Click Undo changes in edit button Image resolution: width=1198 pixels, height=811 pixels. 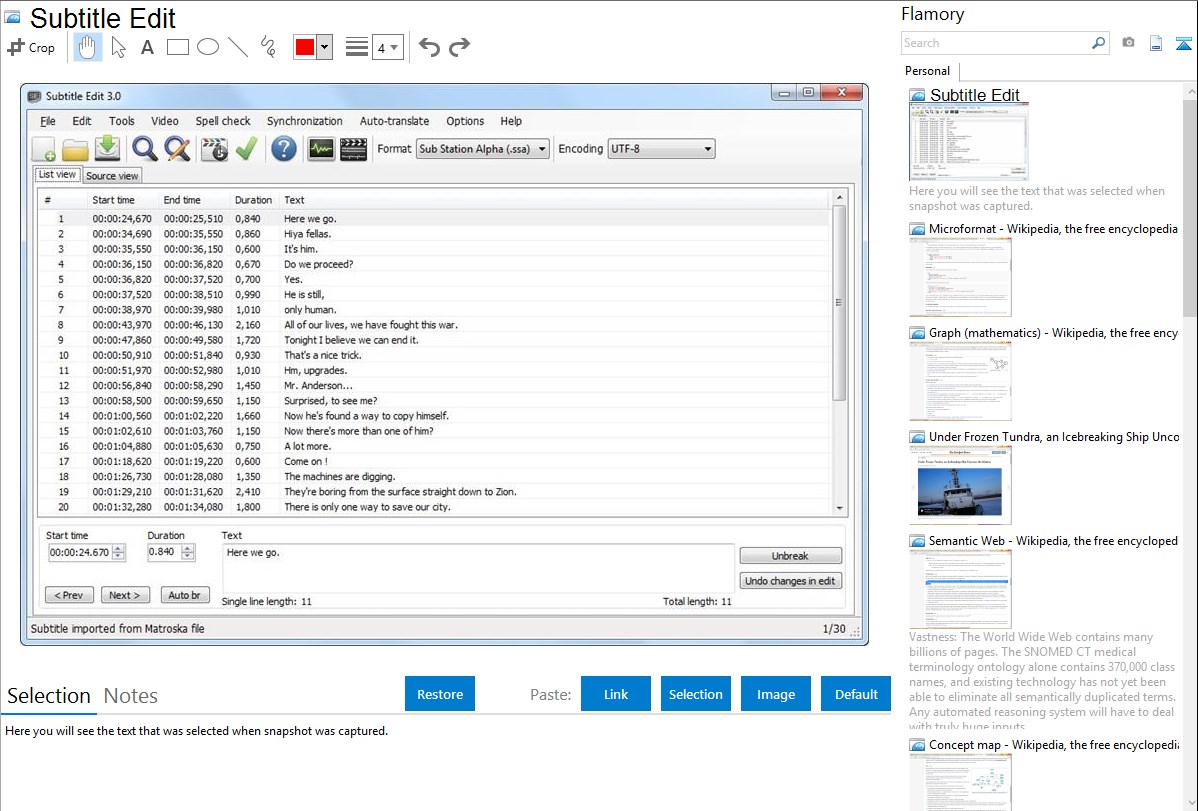[x=791, y=581]
